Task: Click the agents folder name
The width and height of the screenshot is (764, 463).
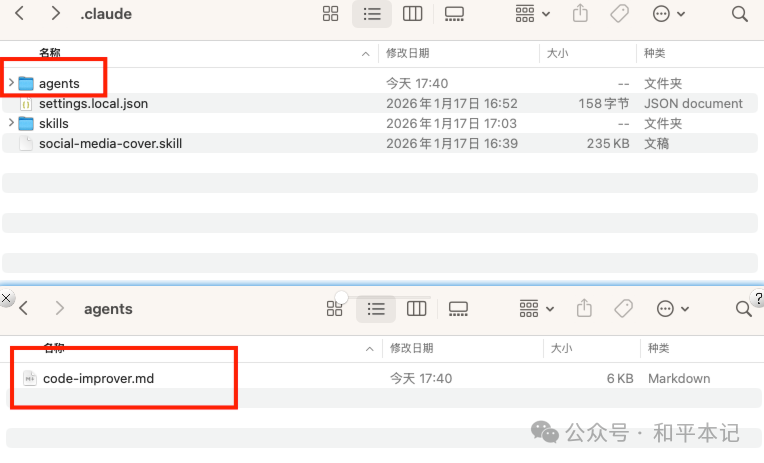Action: pyautogui.click(x=59, y=83)
